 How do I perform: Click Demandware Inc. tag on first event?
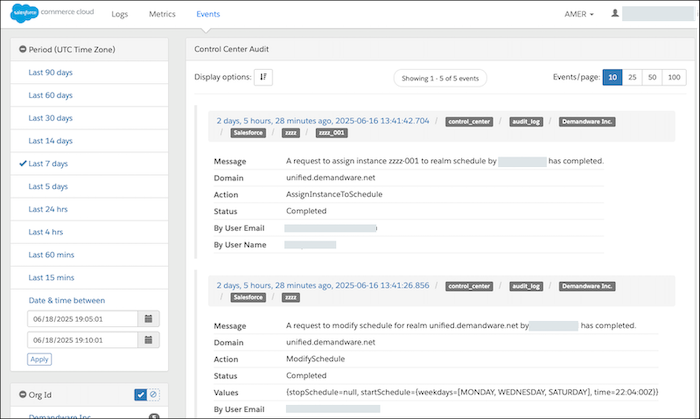pos(587,122)
